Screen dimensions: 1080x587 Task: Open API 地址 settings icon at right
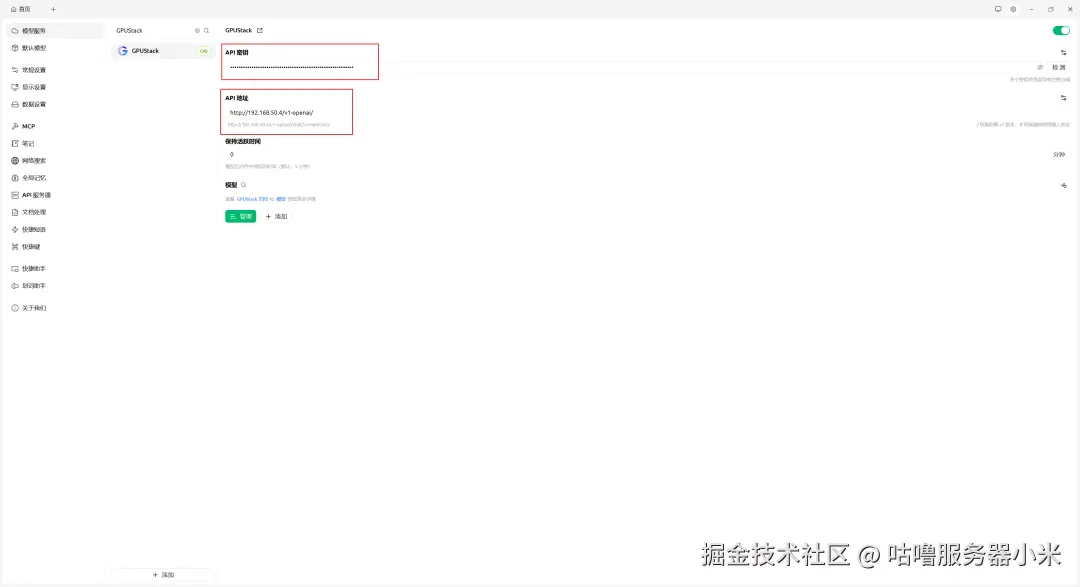pos(1063,98)
